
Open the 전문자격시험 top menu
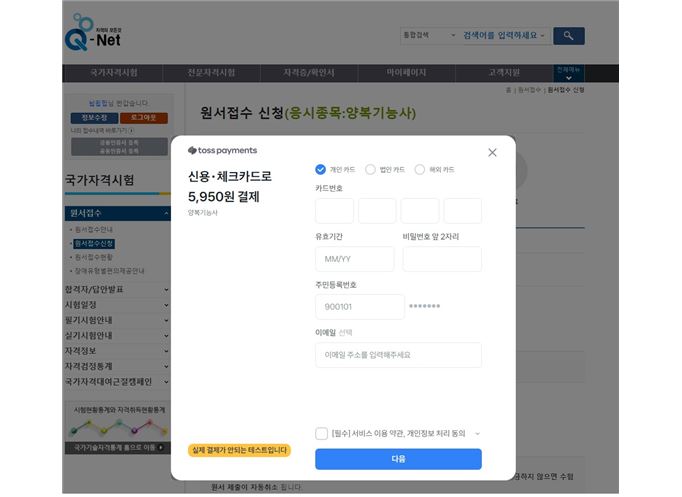pos(211,73)
